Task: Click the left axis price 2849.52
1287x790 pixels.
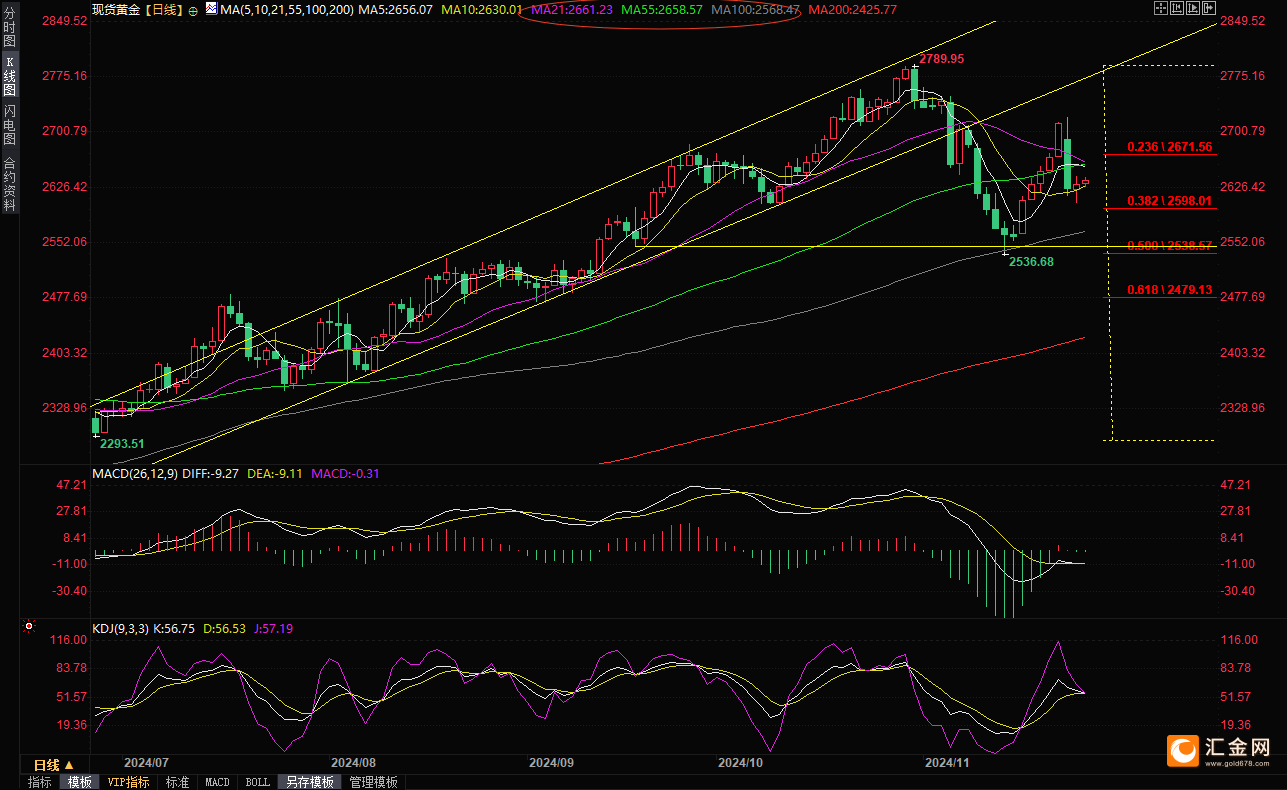Action: click(x=63, y=21)
